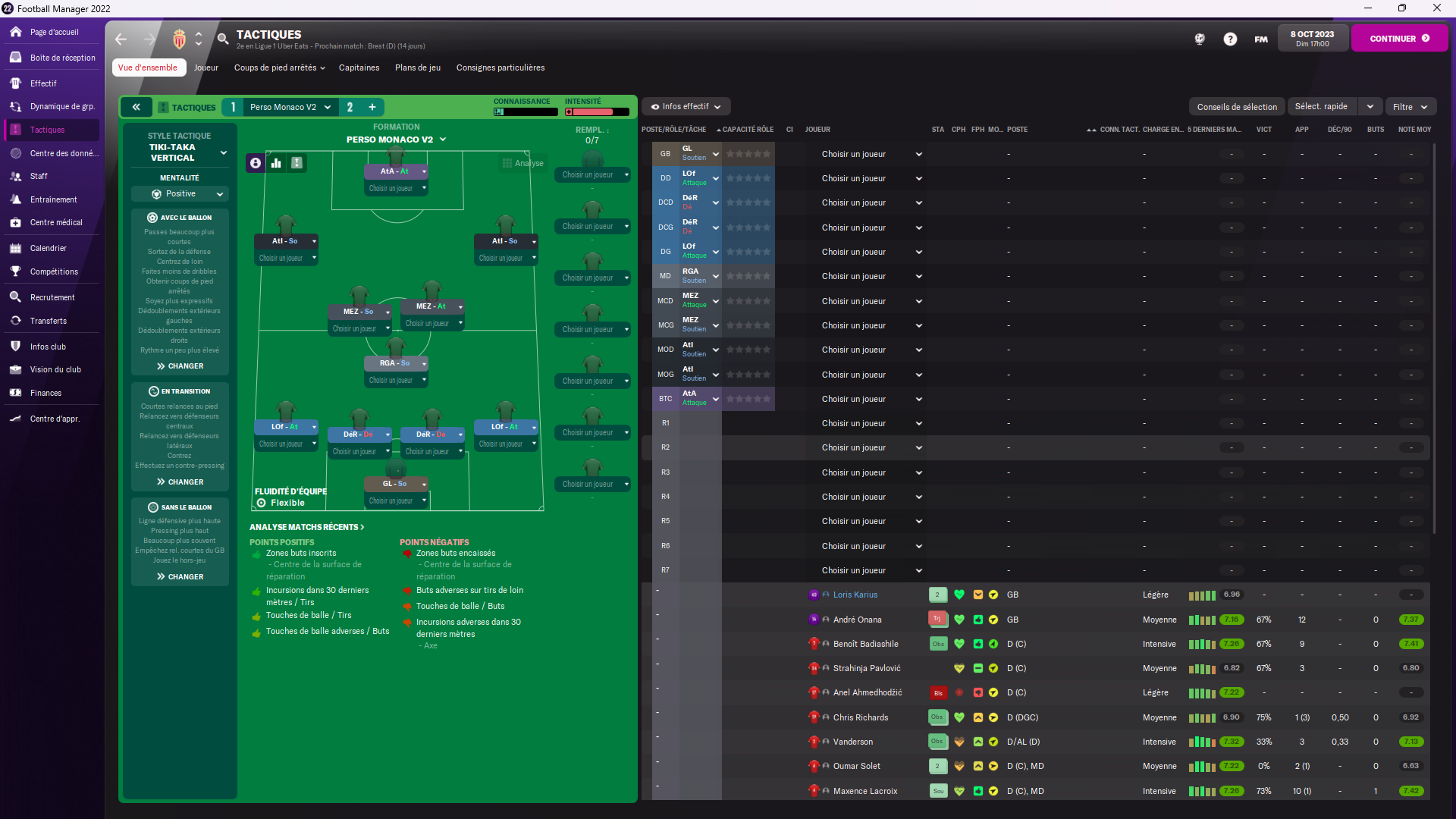Viewport: 1456px width, 819px height.
Task: Select the player-face pitch view toggle
Action: tap(256, 163)
